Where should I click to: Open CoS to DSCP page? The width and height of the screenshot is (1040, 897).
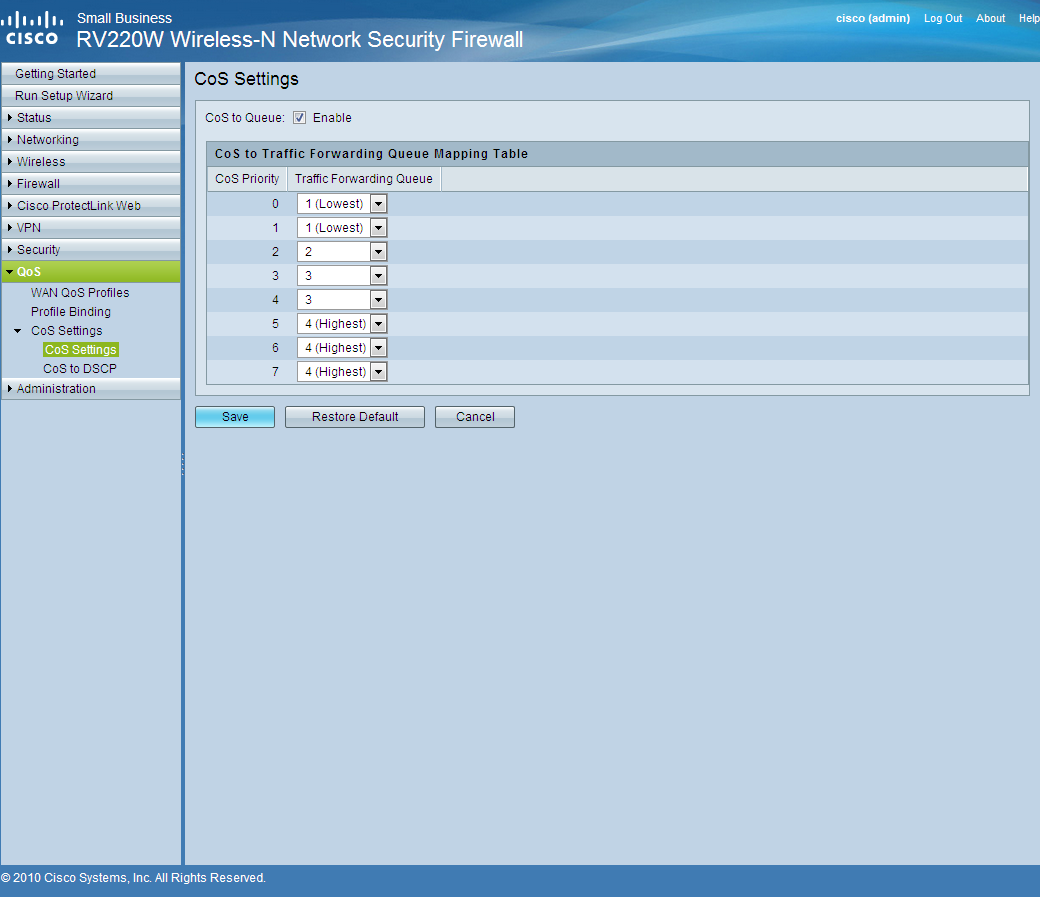tap(80, 368)
